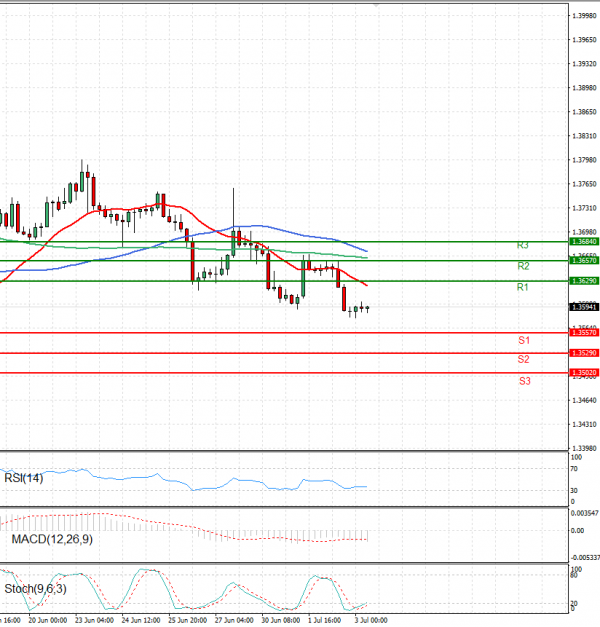Click the R1 resistance label

coord(522,287)
